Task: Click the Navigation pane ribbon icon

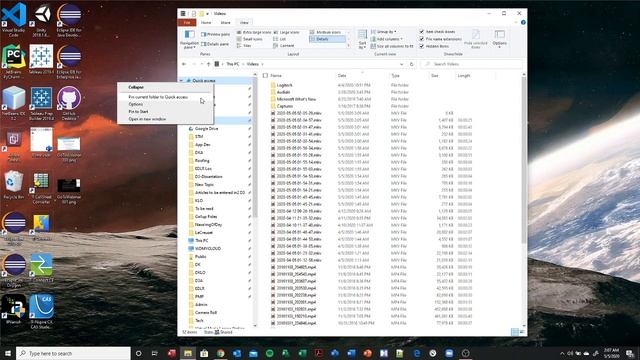Action: tap(189, 39)
